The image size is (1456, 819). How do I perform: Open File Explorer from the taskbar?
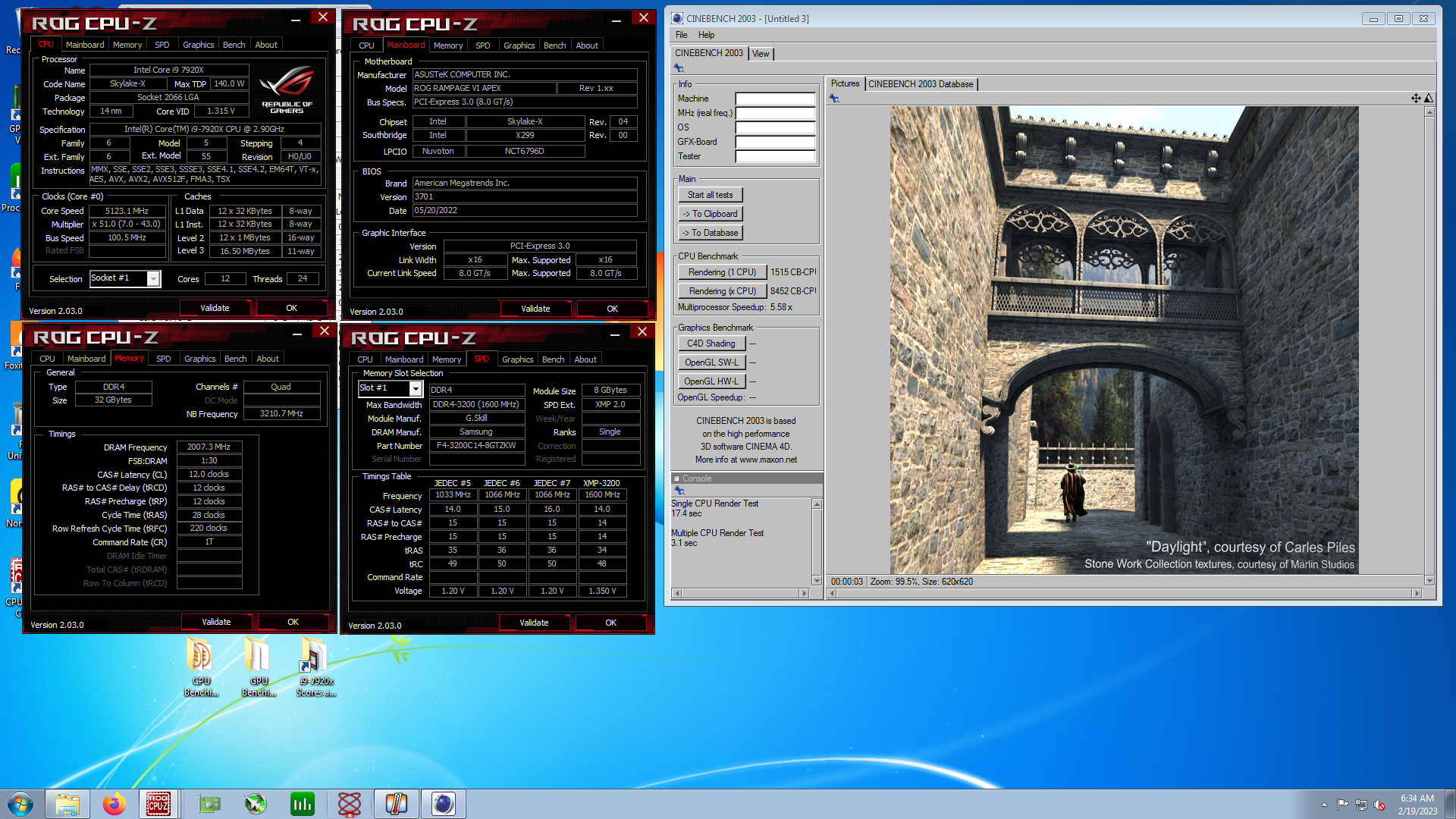point(67,804)
